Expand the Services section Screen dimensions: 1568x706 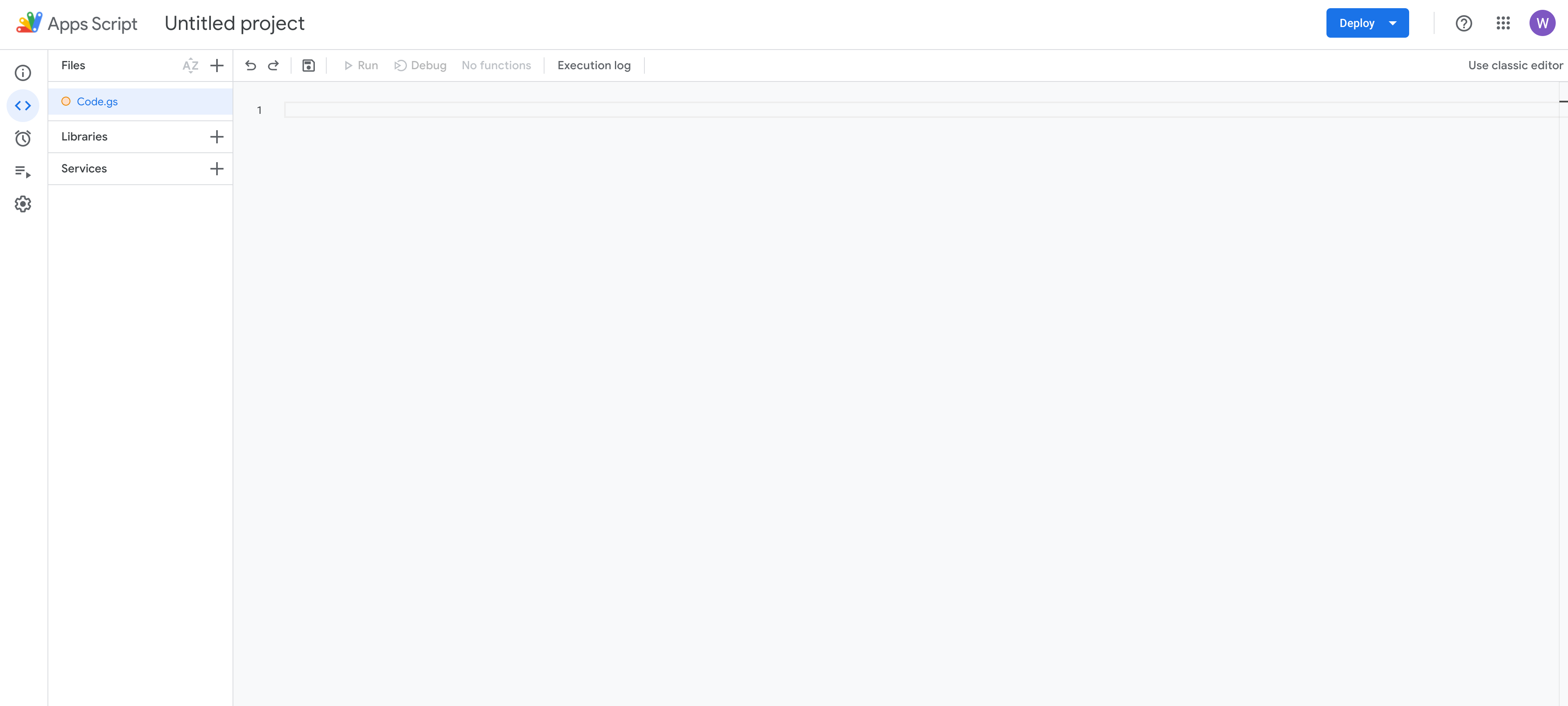(x=217, y=168)
